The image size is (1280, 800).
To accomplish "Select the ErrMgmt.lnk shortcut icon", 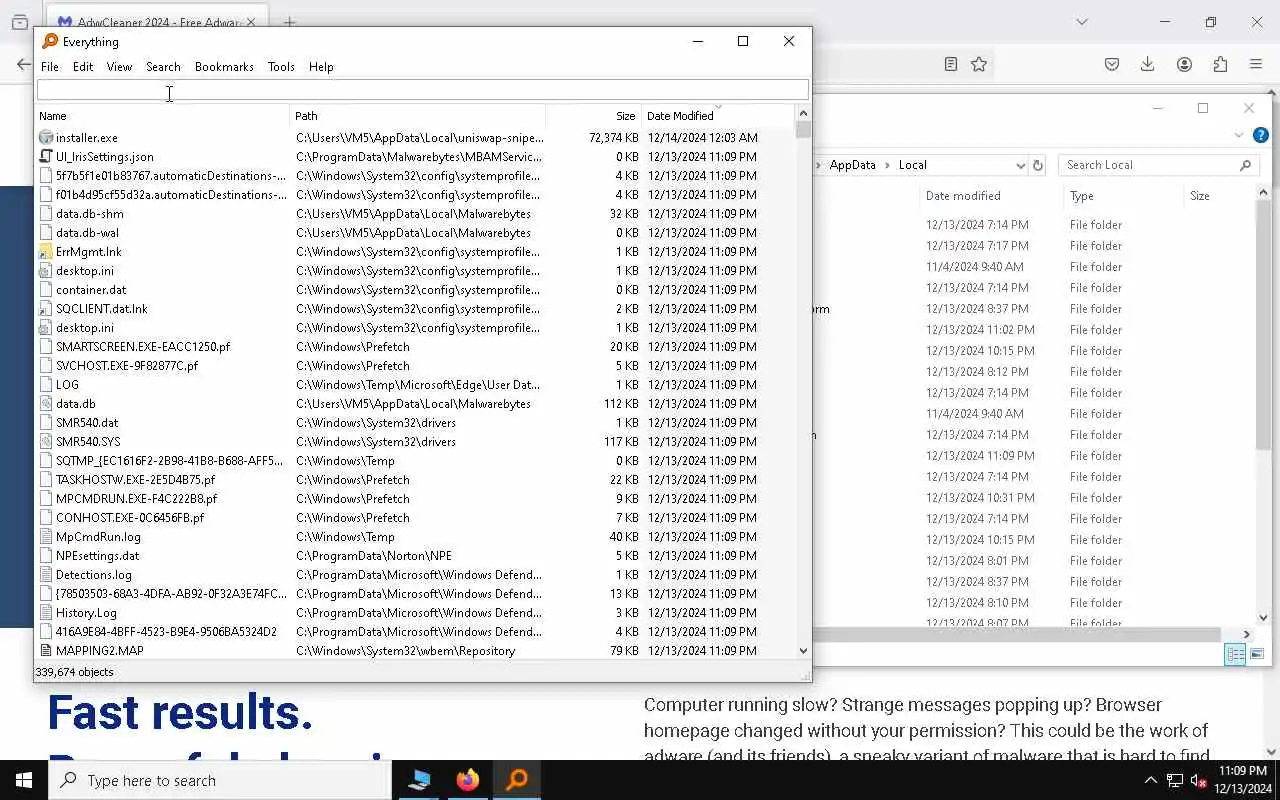I will tap(46, 252).
